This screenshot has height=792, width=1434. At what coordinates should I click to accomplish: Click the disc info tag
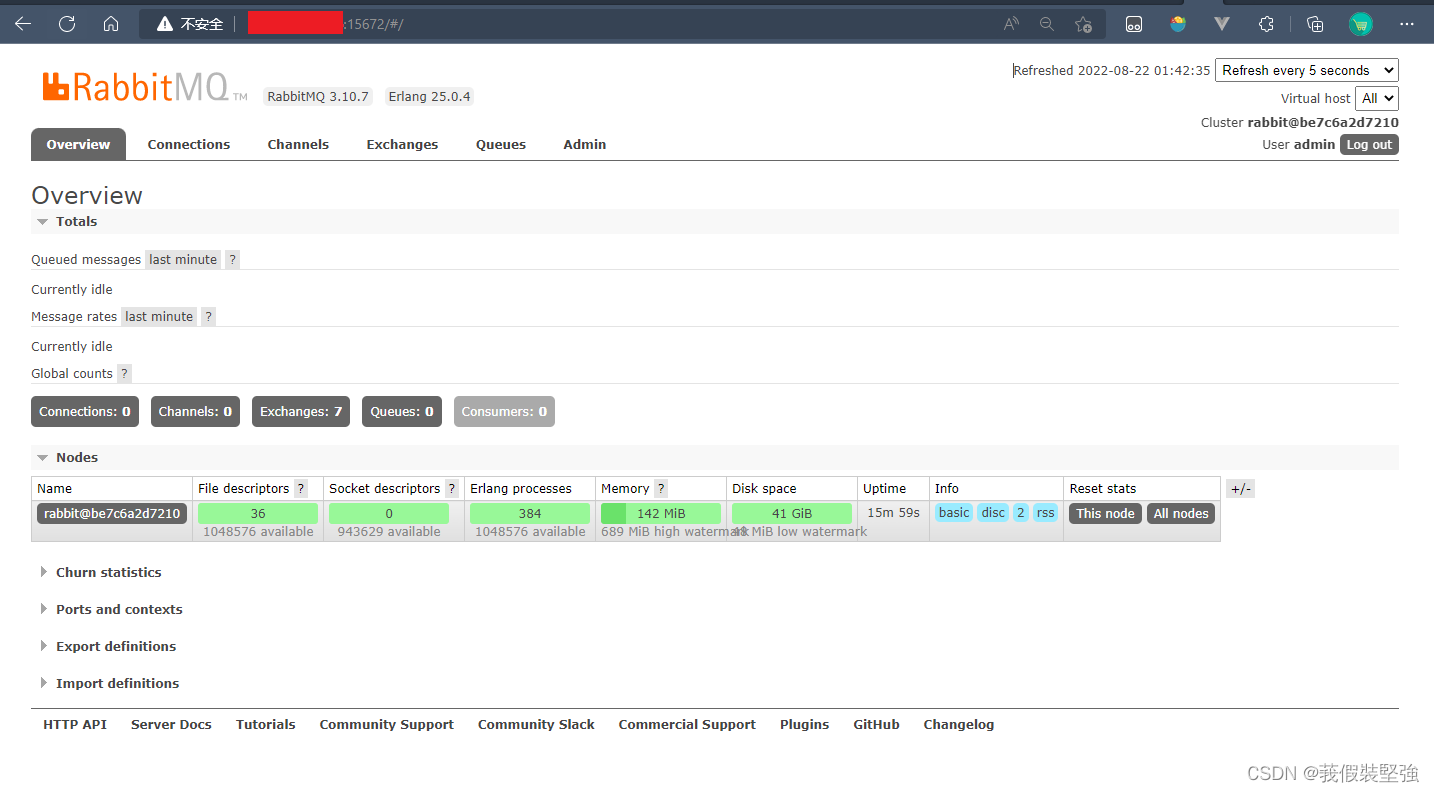(993, 512)
